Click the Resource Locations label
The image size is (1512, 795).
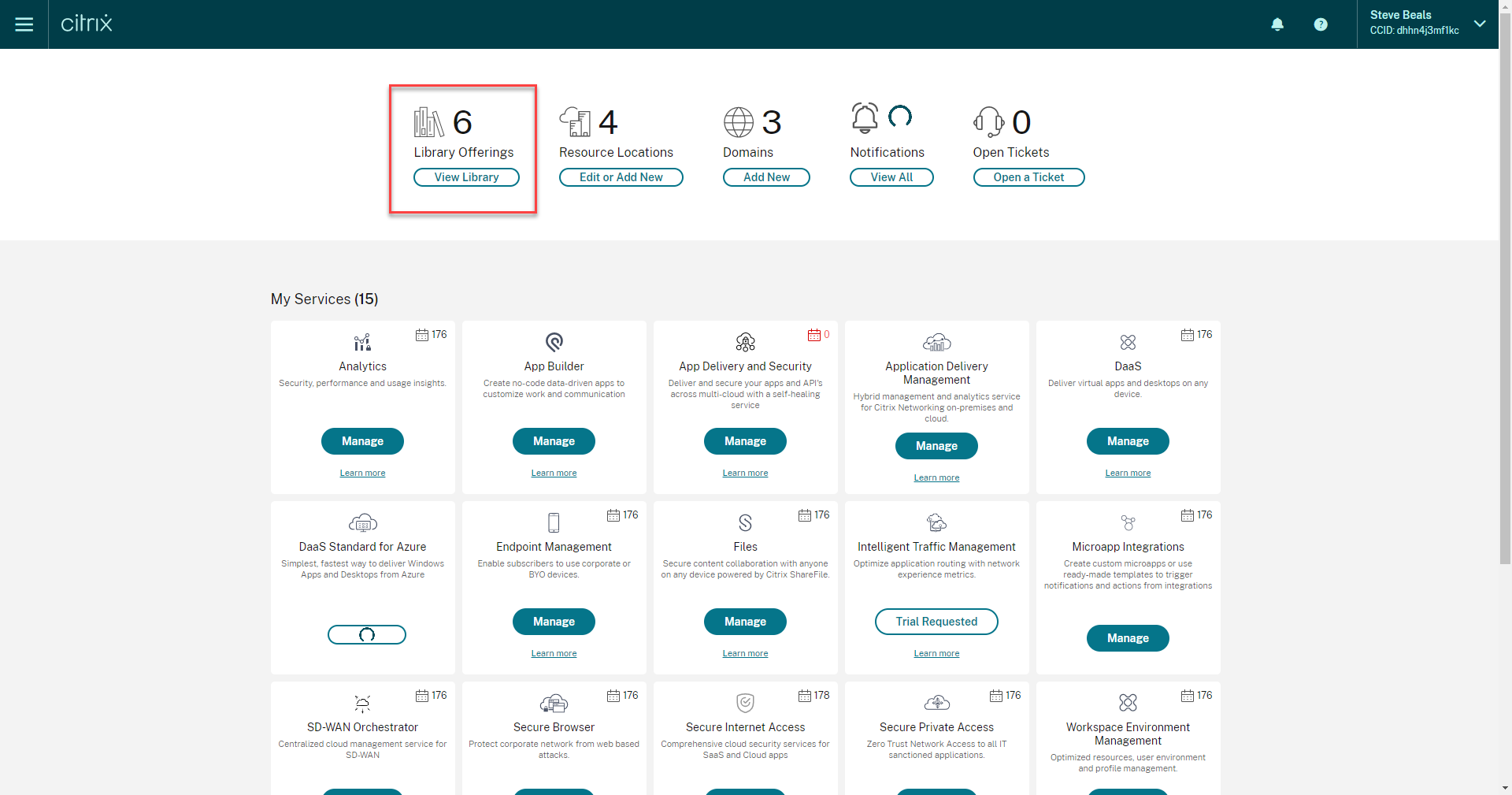(616, 153)
